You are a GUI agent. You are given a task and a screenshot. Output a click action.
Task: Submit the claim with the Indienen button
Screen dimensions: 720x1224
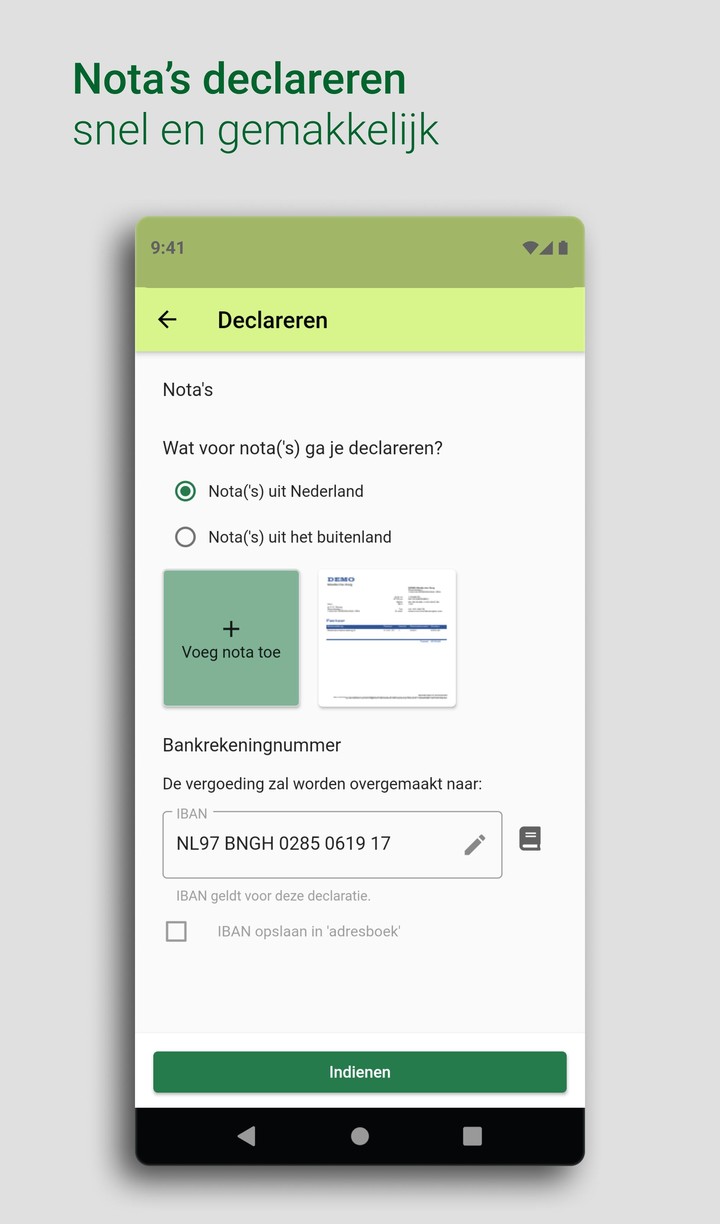pos(360,1072)
